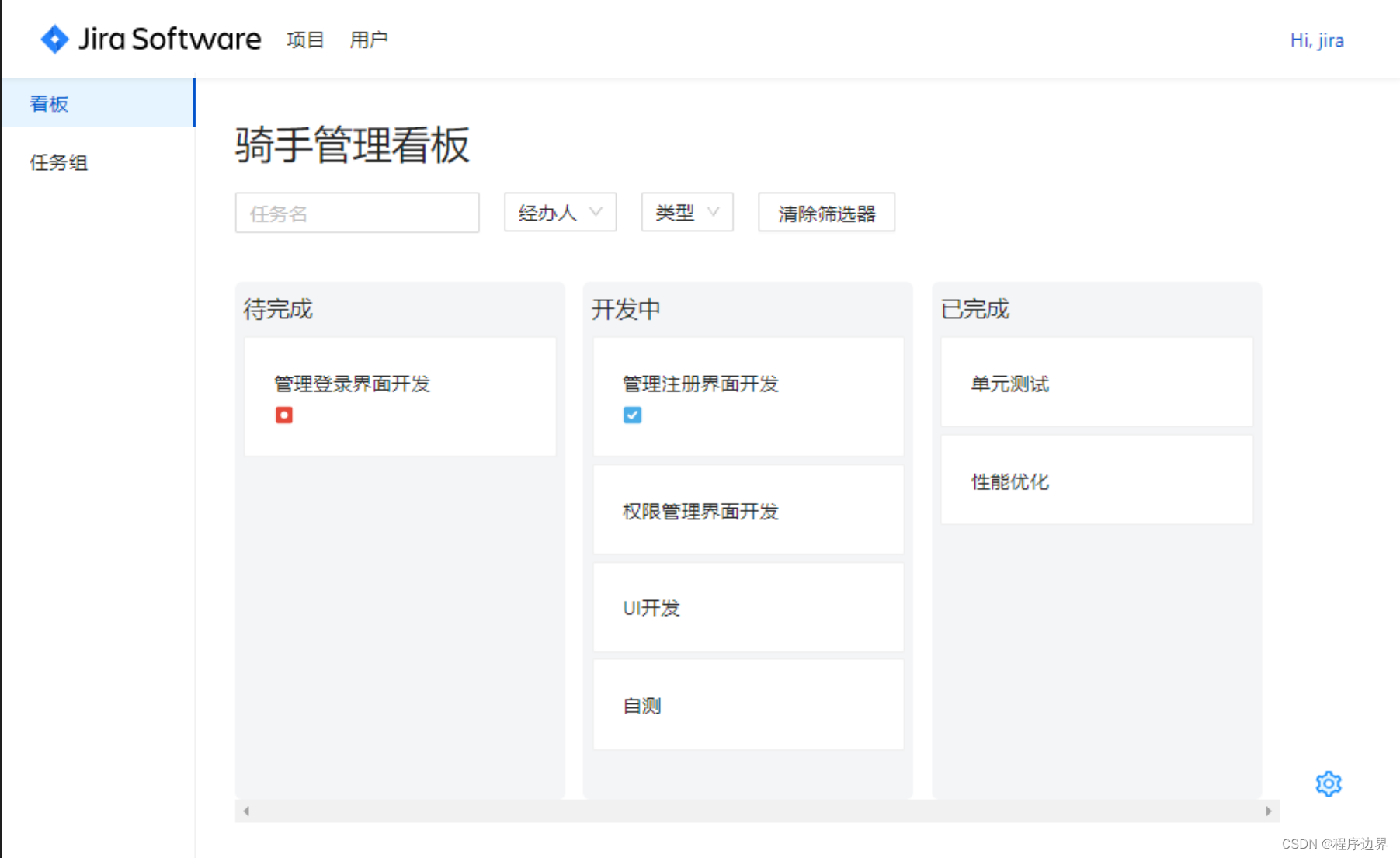The width and height of the screenshot is (1400, 858).
Task: Open the 管理登录界面开发 task card
Action: click(400, 397)
